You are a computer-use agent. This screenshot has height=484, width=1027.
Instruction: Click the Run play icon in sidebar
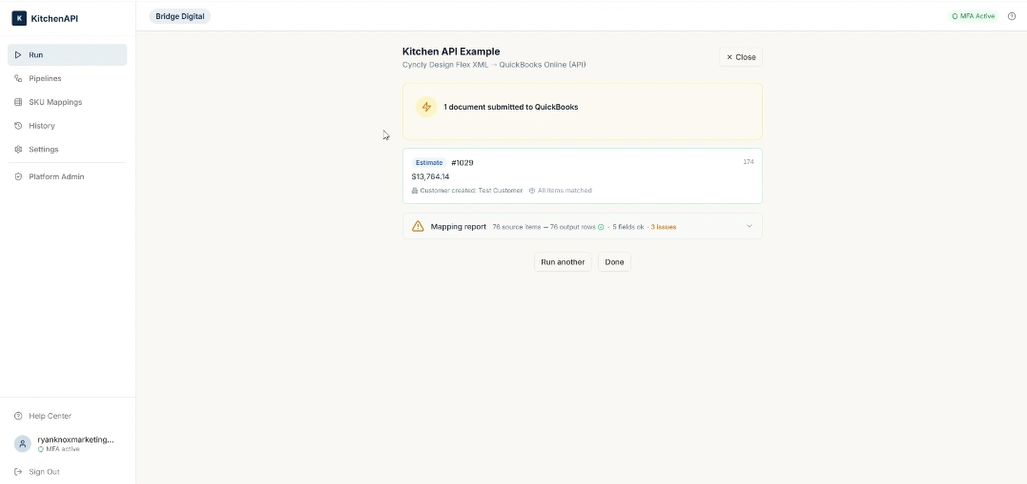(x=18, y=55)
